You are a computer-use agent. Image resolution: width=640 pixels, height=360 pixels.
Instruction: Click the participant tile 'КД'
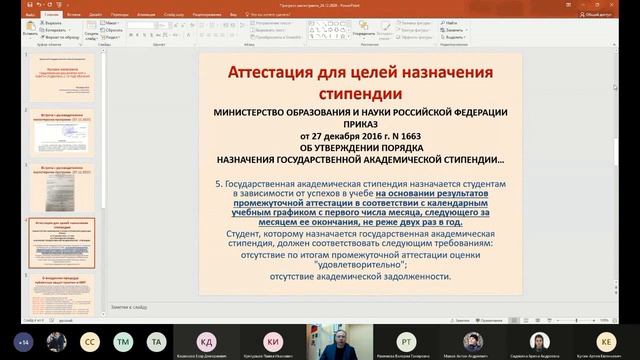click(207, 342)
